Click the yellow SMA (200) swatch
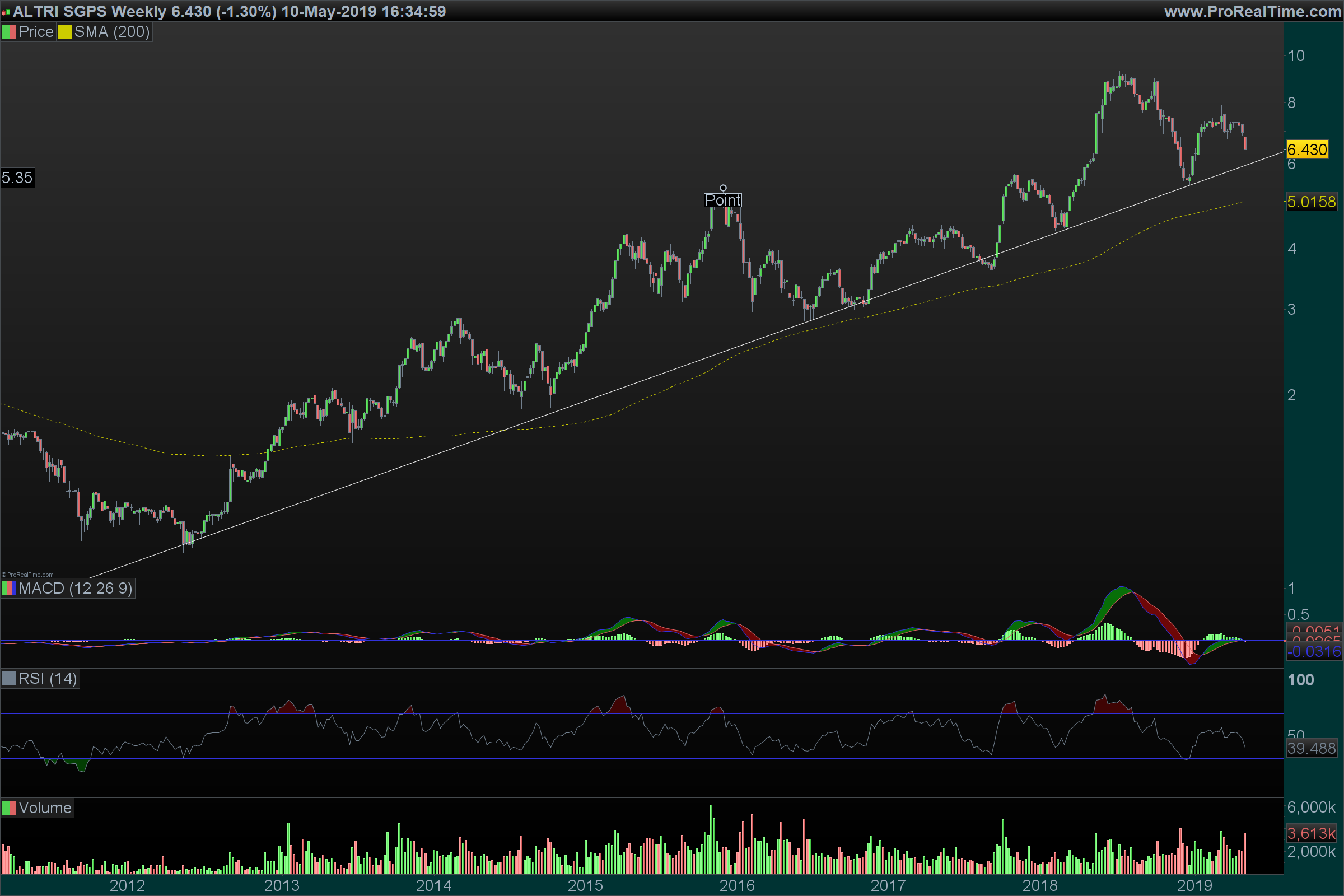This screenshot has height=896, width=1344. tap(64, 32)
